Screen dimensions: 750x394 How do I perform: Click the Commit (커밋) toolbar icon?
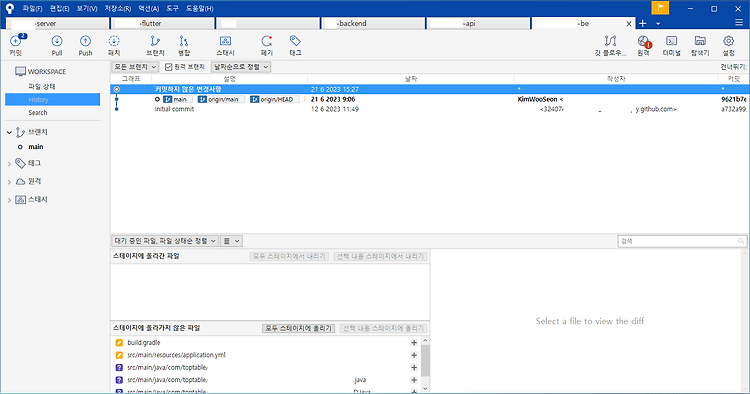click(x=16, y=42)
